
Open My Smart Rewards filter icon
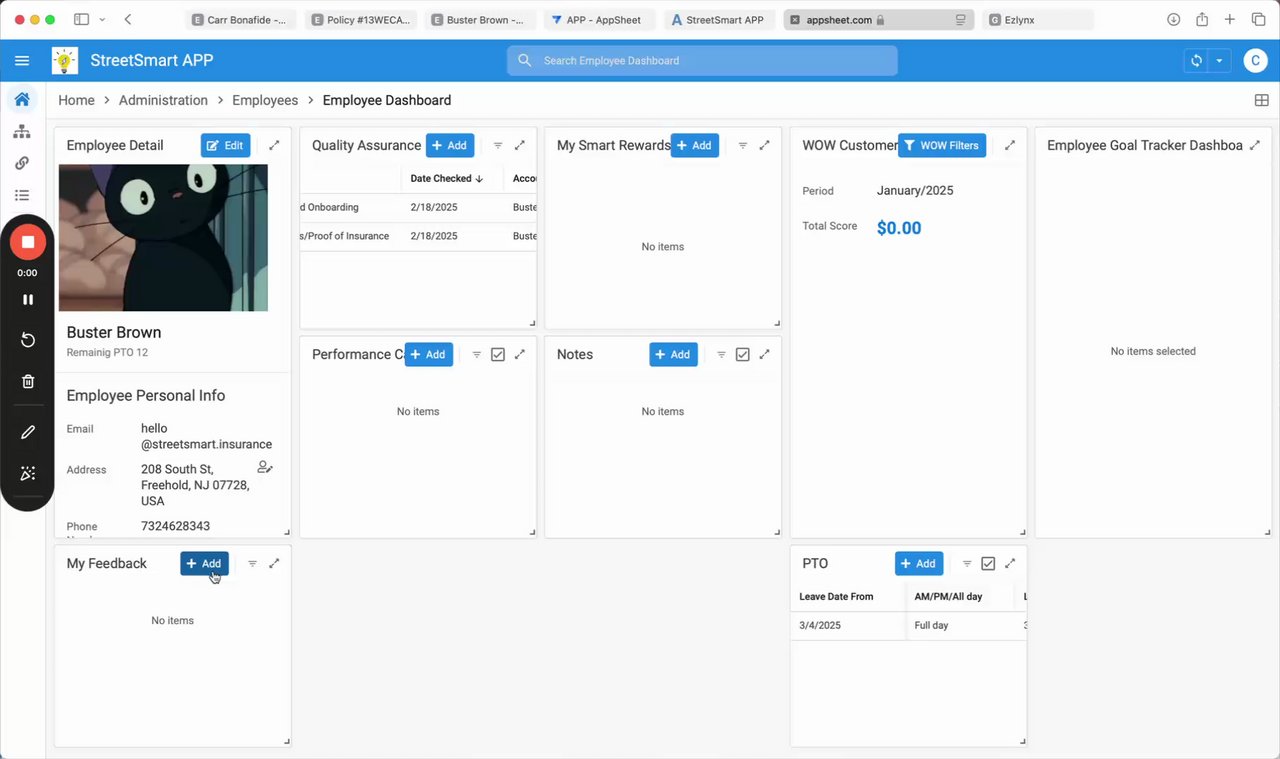(x=743, y=145)
